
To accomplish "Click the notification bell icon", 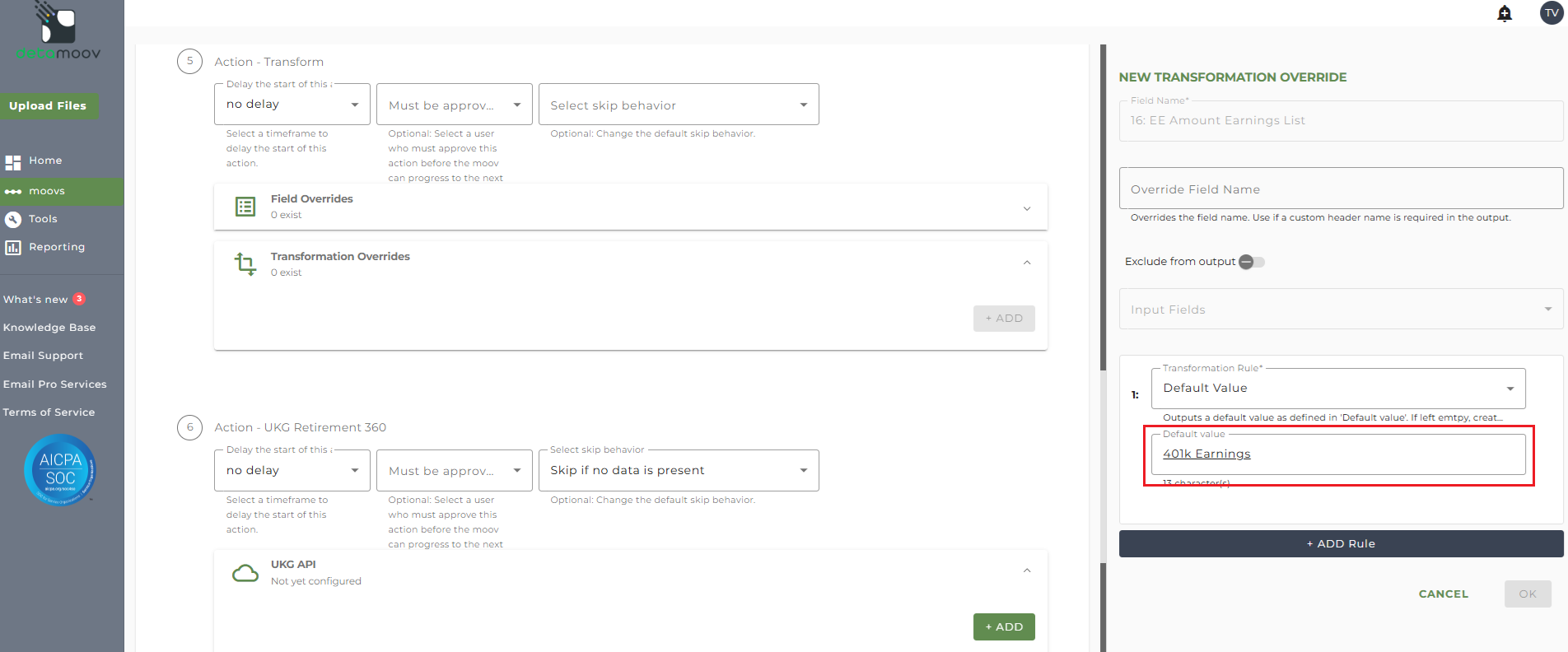I will [x=1505, y=13].
